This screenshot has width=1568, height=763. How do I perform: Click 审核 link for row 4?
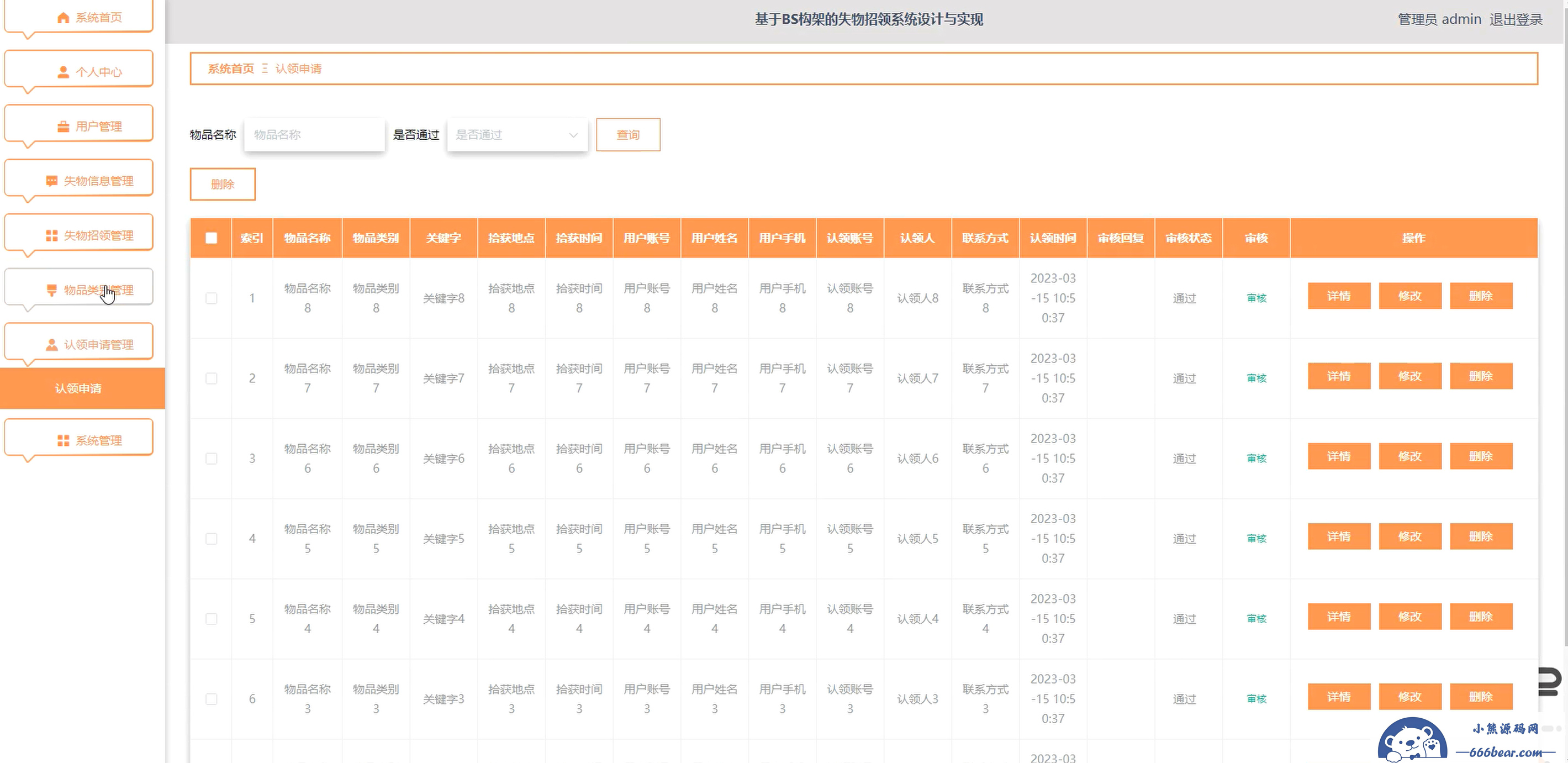click(x=1256, y=539)
